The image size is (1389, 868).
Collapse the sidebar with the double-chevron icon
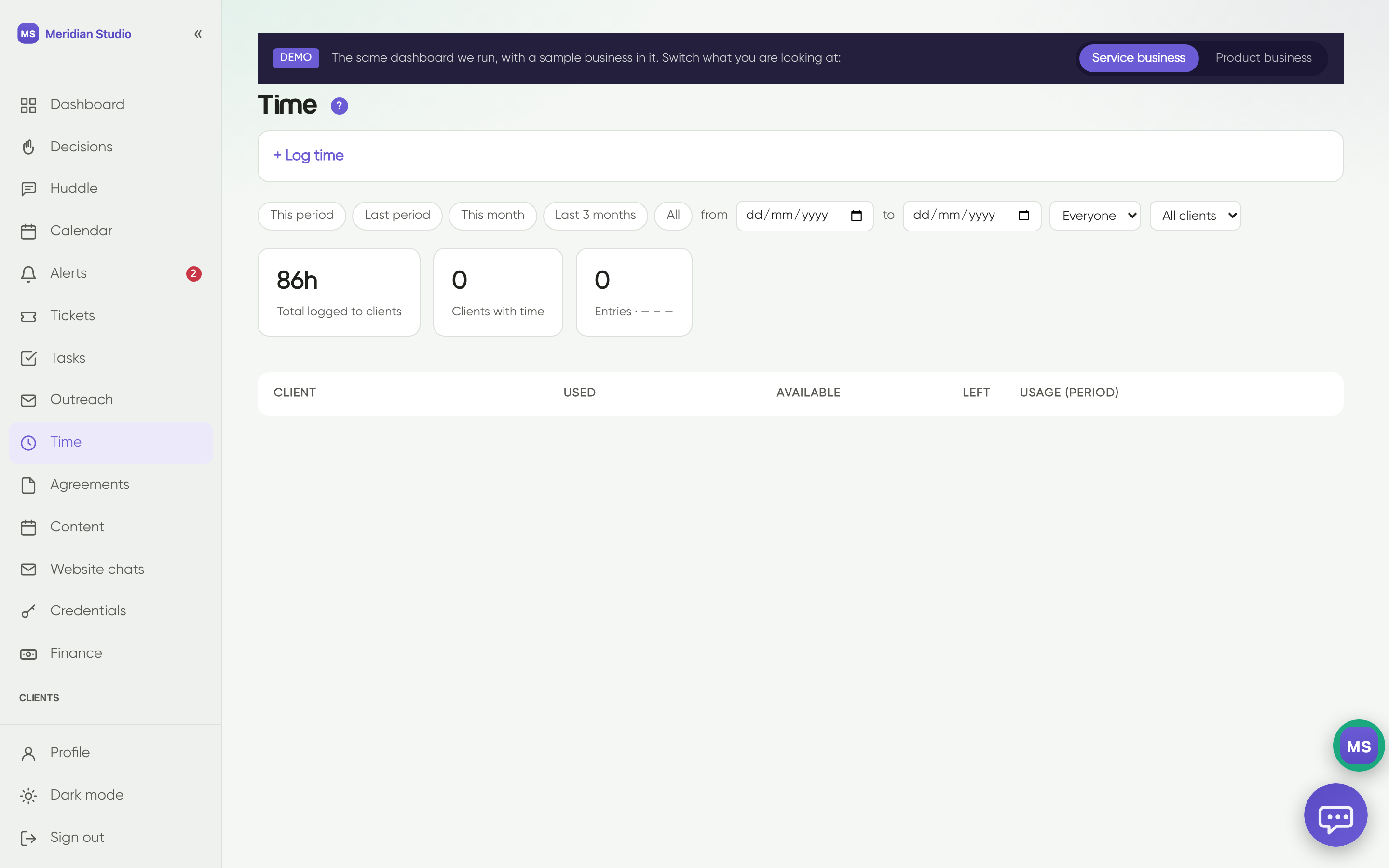(x=198, y=34)
